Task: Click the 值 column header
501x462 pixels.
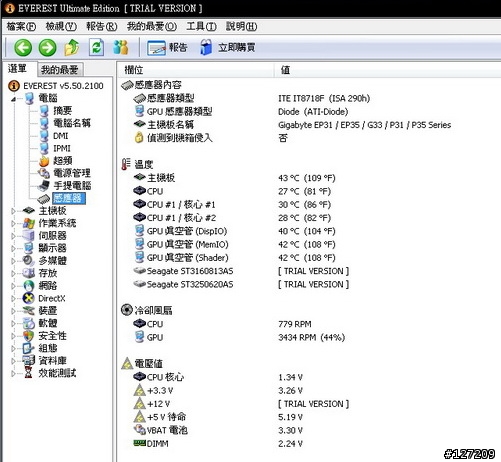Action: [387, 70]
